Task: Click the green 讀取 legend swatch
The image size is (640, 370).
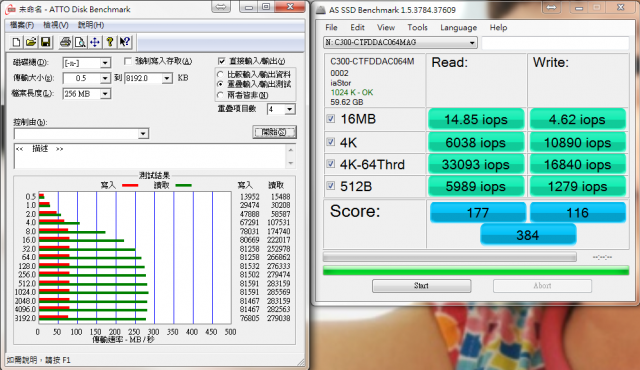Action: pos(183,186)
